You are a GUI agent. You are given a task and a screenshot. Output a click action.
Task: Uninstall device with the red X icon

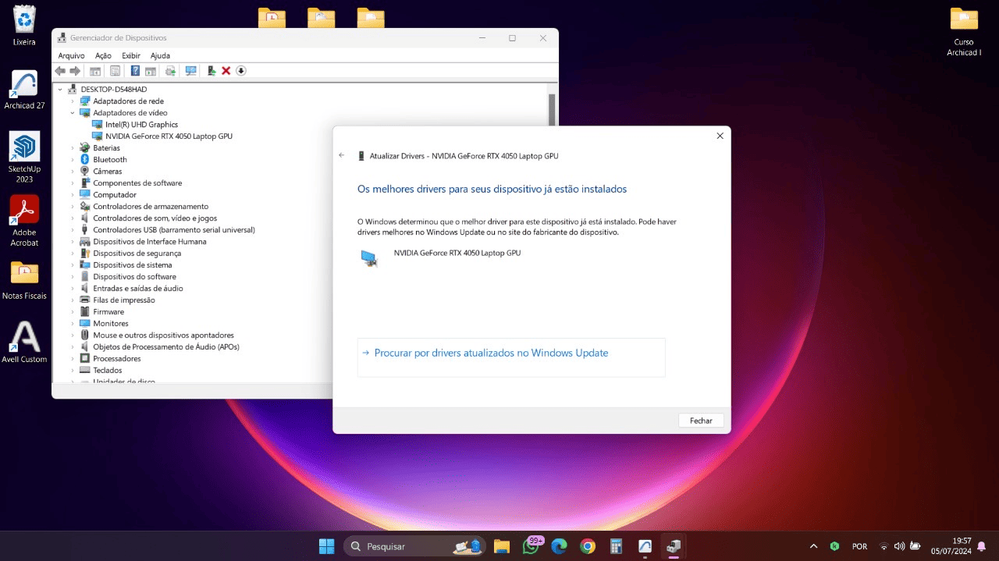click(226, 71)
